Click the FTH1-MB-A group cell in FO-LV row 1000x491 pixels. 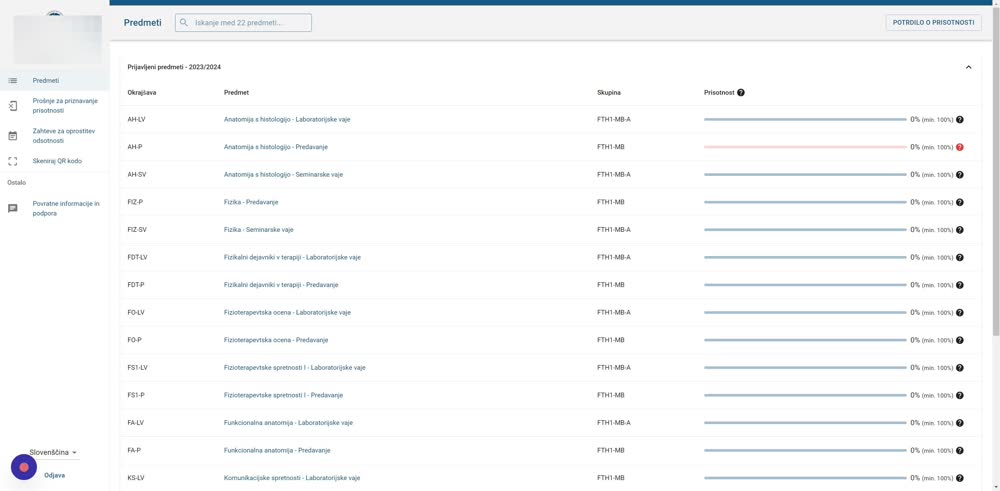click(x=614, y=312)
